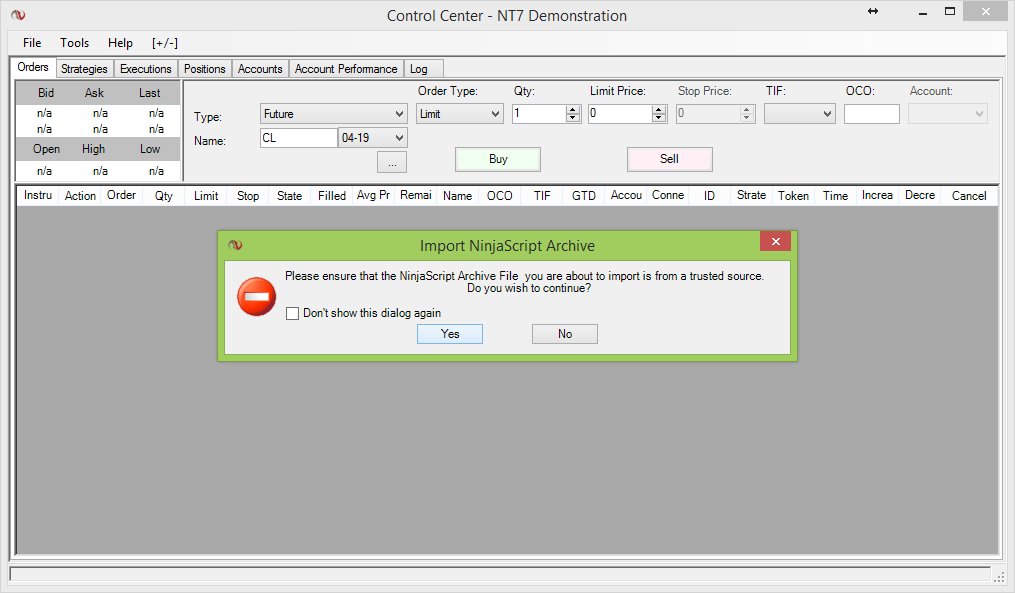
Task: Switch to the Accounts tab
Action: [x=260, y=69]
